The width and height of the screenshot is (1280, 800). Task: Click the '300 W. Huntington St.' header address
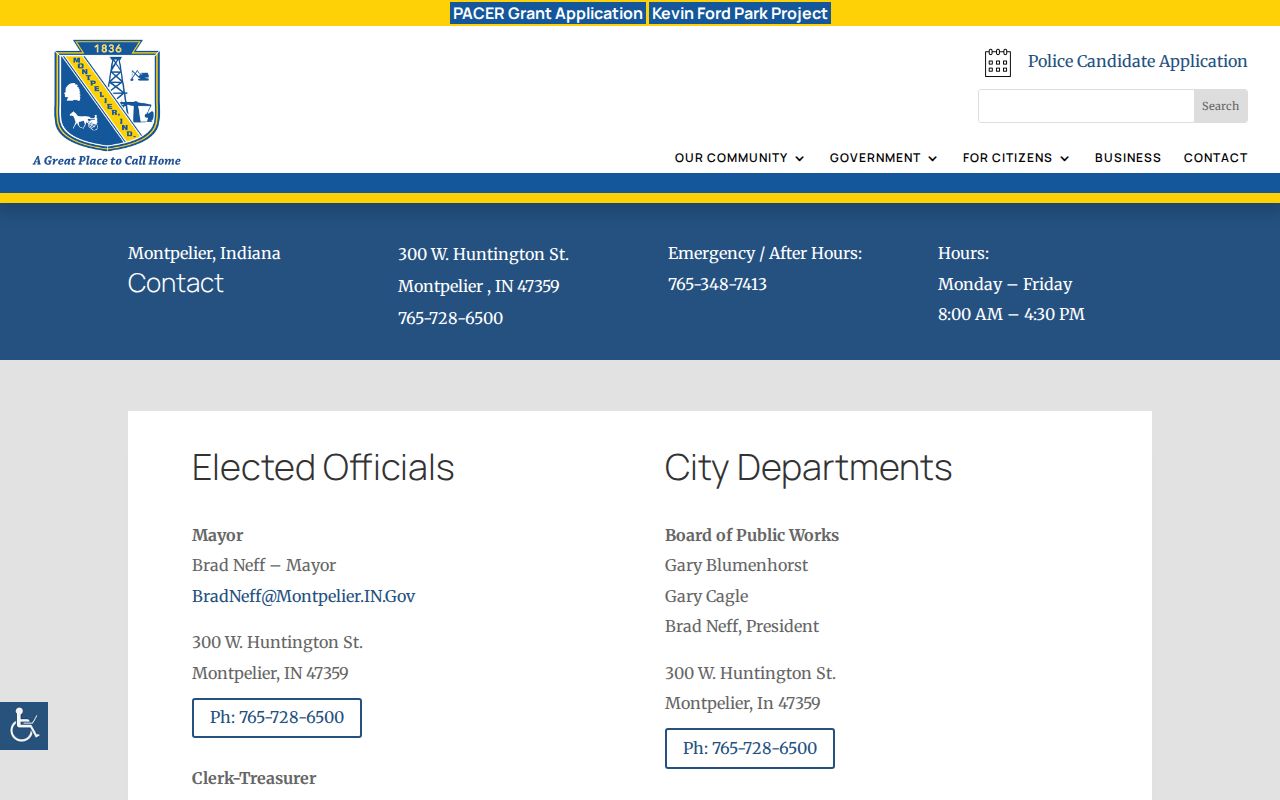tap(483, 254)
